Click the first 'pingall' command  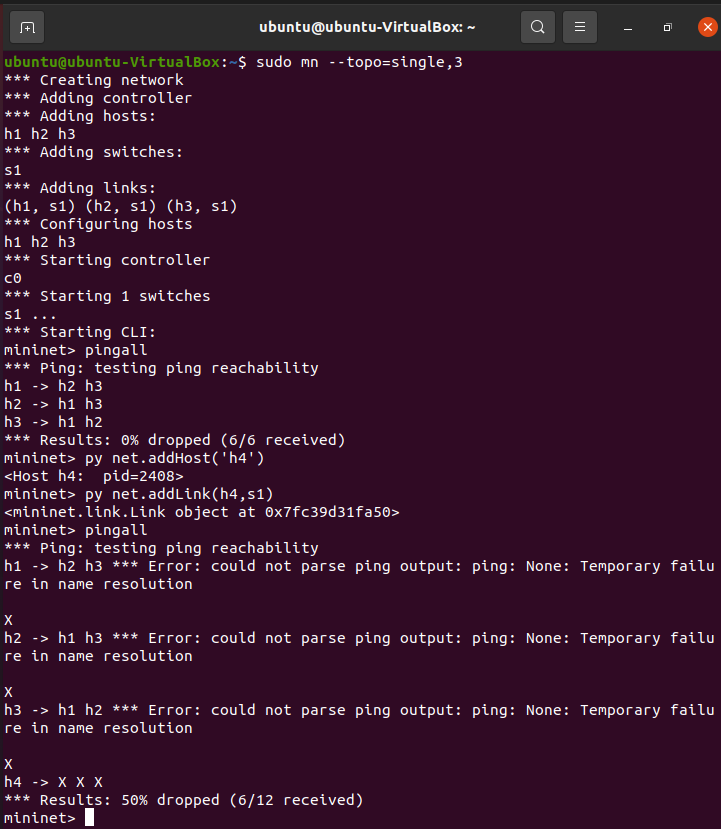point(117,350)
